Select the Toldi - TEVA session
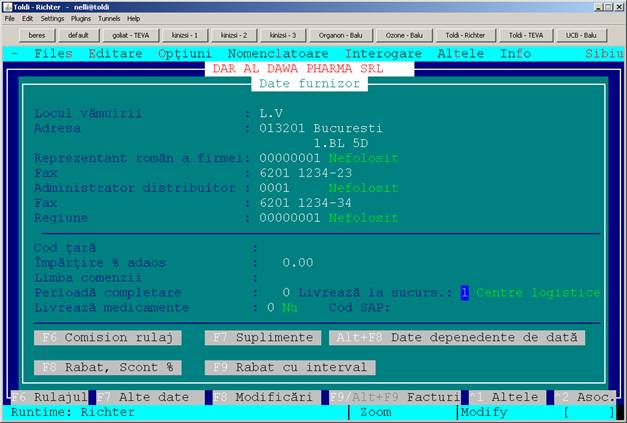 (526, 35)
